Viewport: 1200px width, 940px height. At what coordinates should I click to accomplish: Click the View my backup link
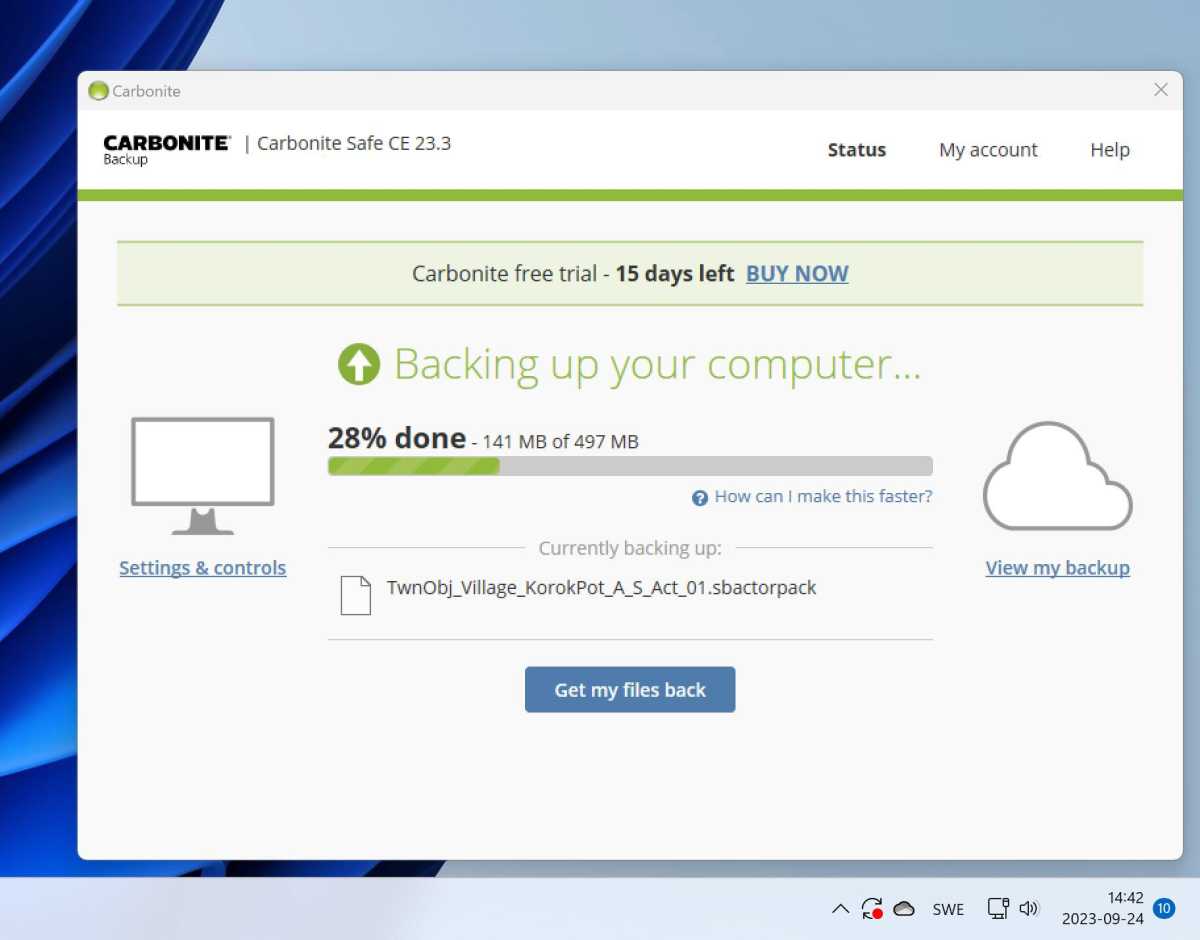pyautogui.click(x=1057, y=568)
